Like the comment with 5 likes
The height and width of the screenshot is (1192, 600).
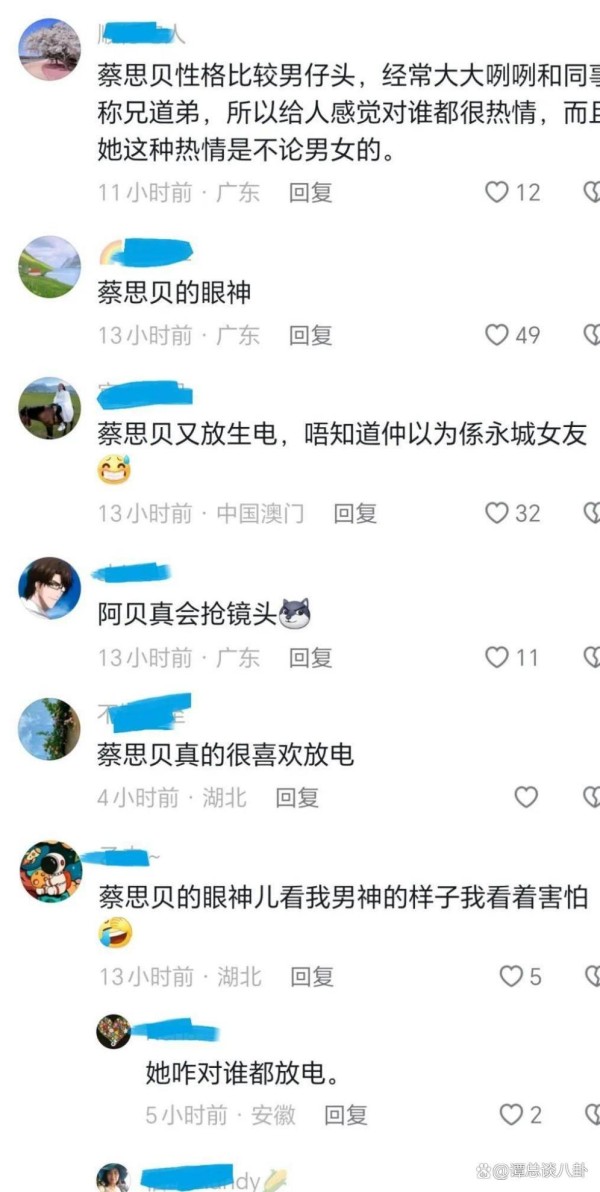[511, 976]
